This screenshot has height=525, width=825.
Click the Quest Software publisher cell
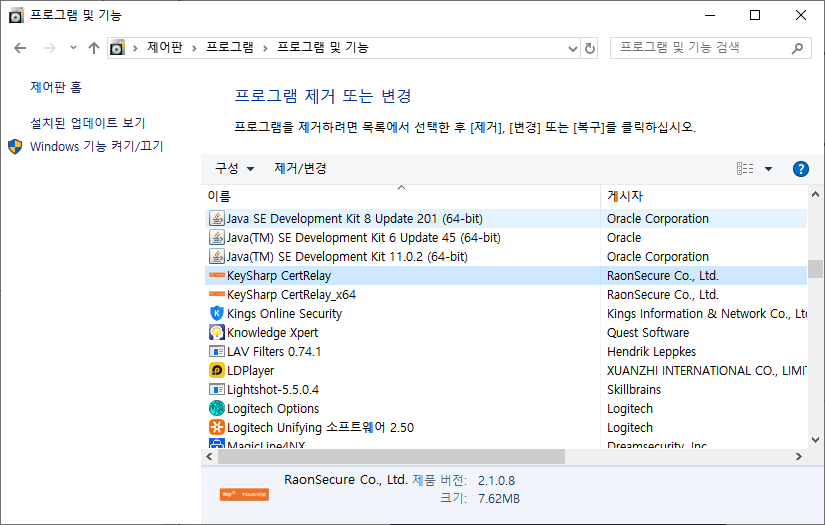648,332
